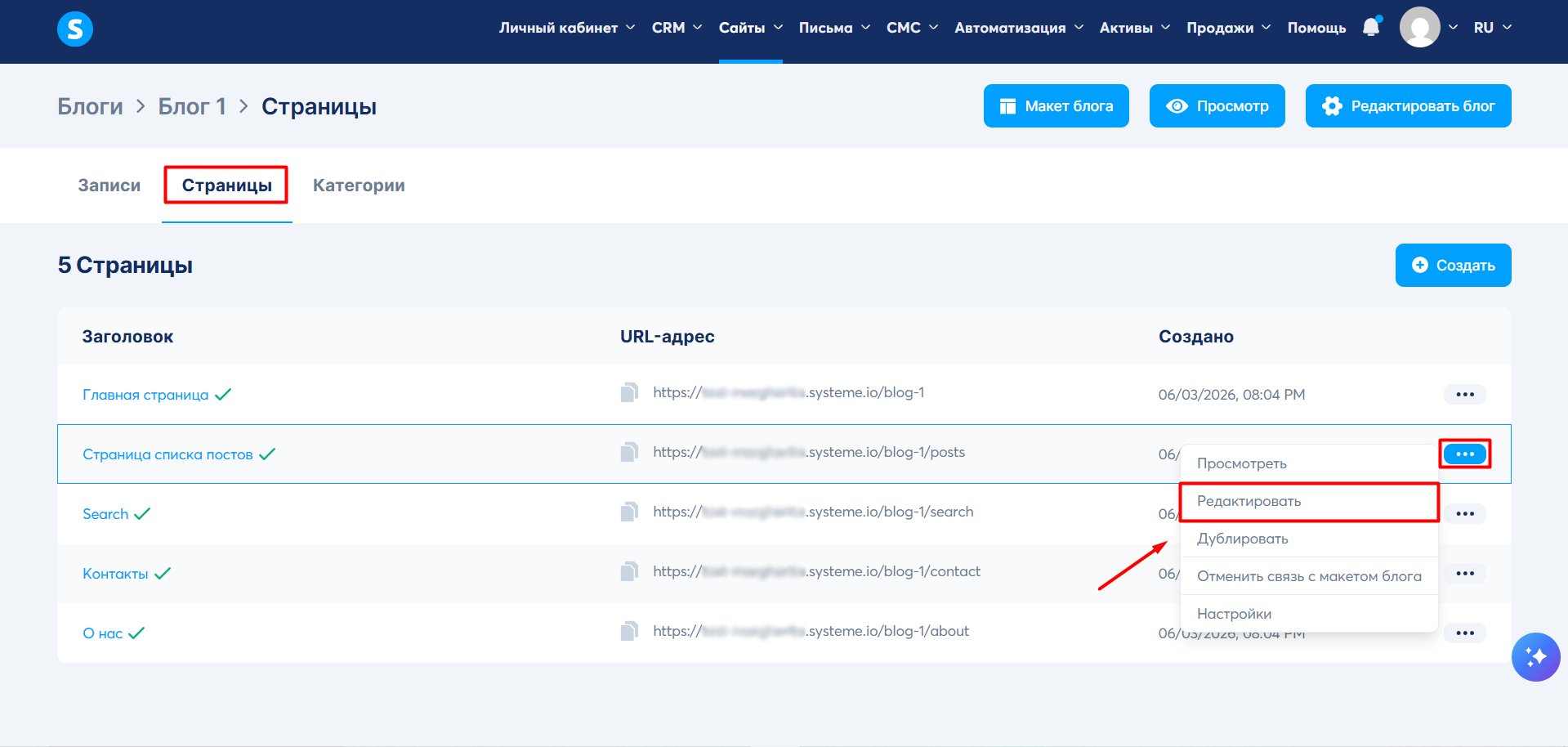1568x747 pixels.
Task: Click Создано column header
Action: pos(1196,337)
